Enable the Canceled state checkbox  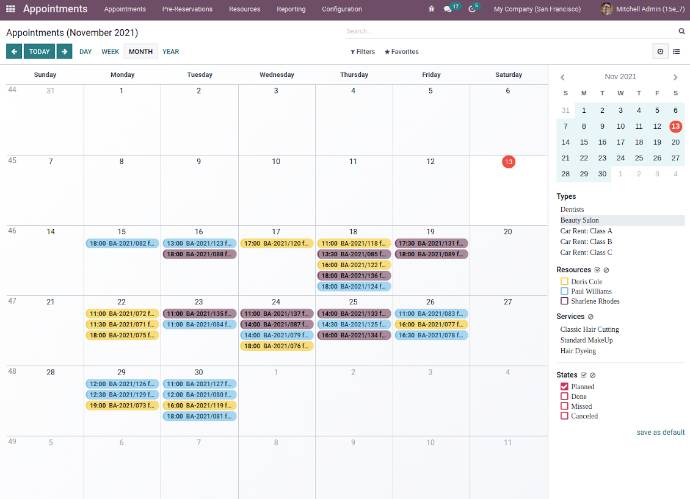[x=565, y=416]
